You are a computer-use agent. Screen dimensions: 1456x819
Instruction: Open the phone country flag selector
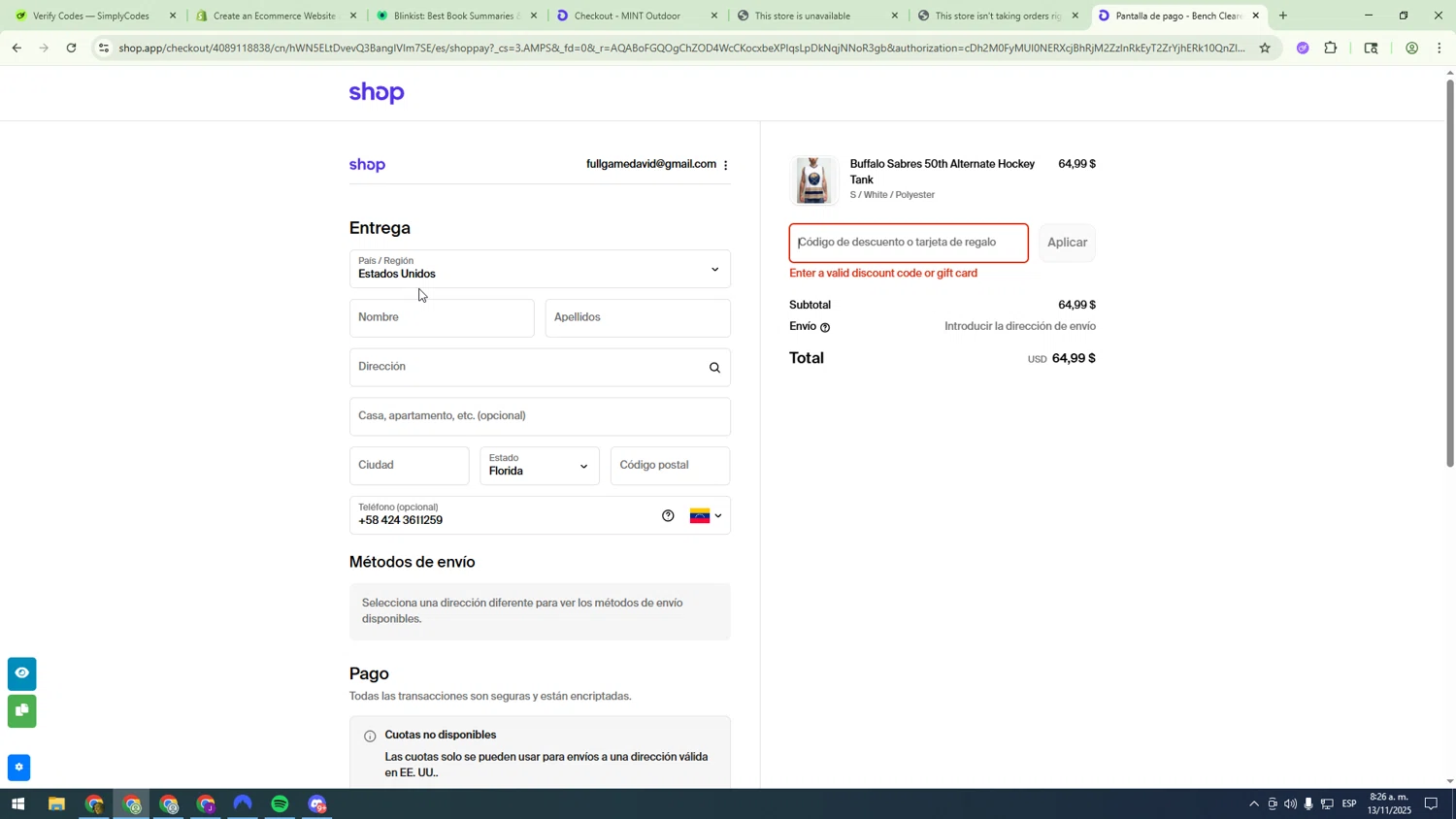pos(706,516)
